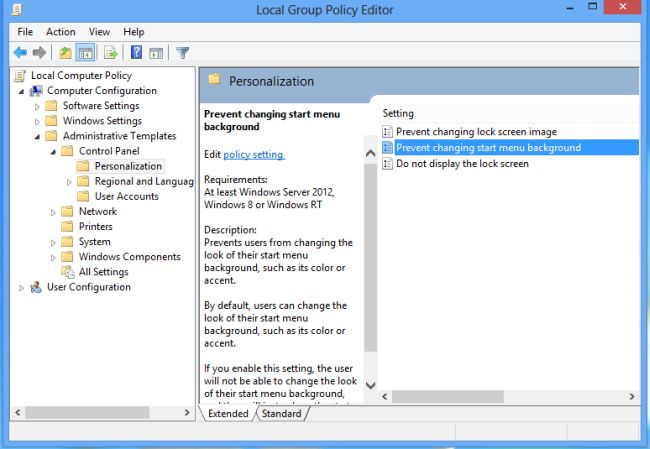Click the All Settings folder icon
650x449 pixels.
point(68,272)
